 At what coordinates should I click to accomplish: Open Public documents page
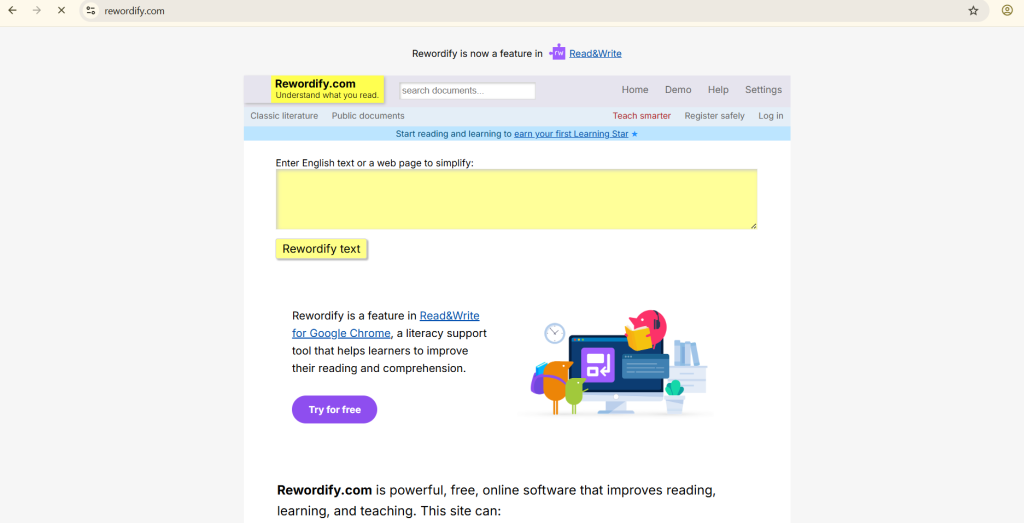point(368,116)
